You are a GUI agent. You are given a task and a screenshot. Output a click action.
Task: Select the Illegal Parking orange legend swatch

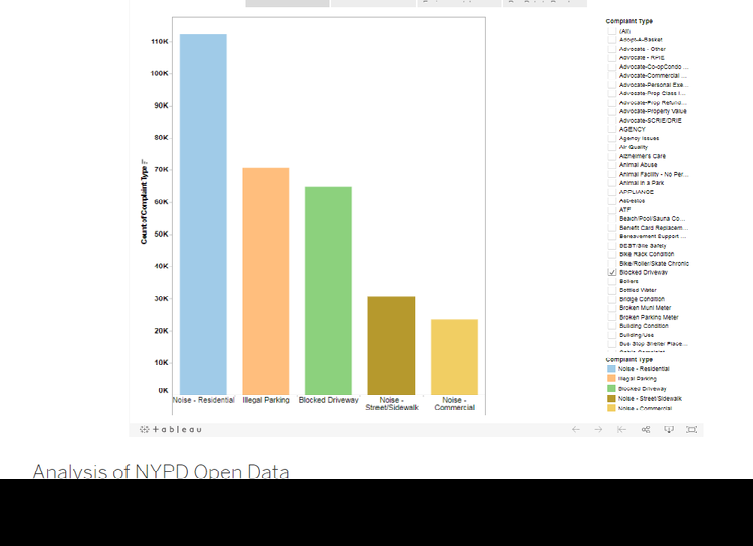tap(611, 379)
